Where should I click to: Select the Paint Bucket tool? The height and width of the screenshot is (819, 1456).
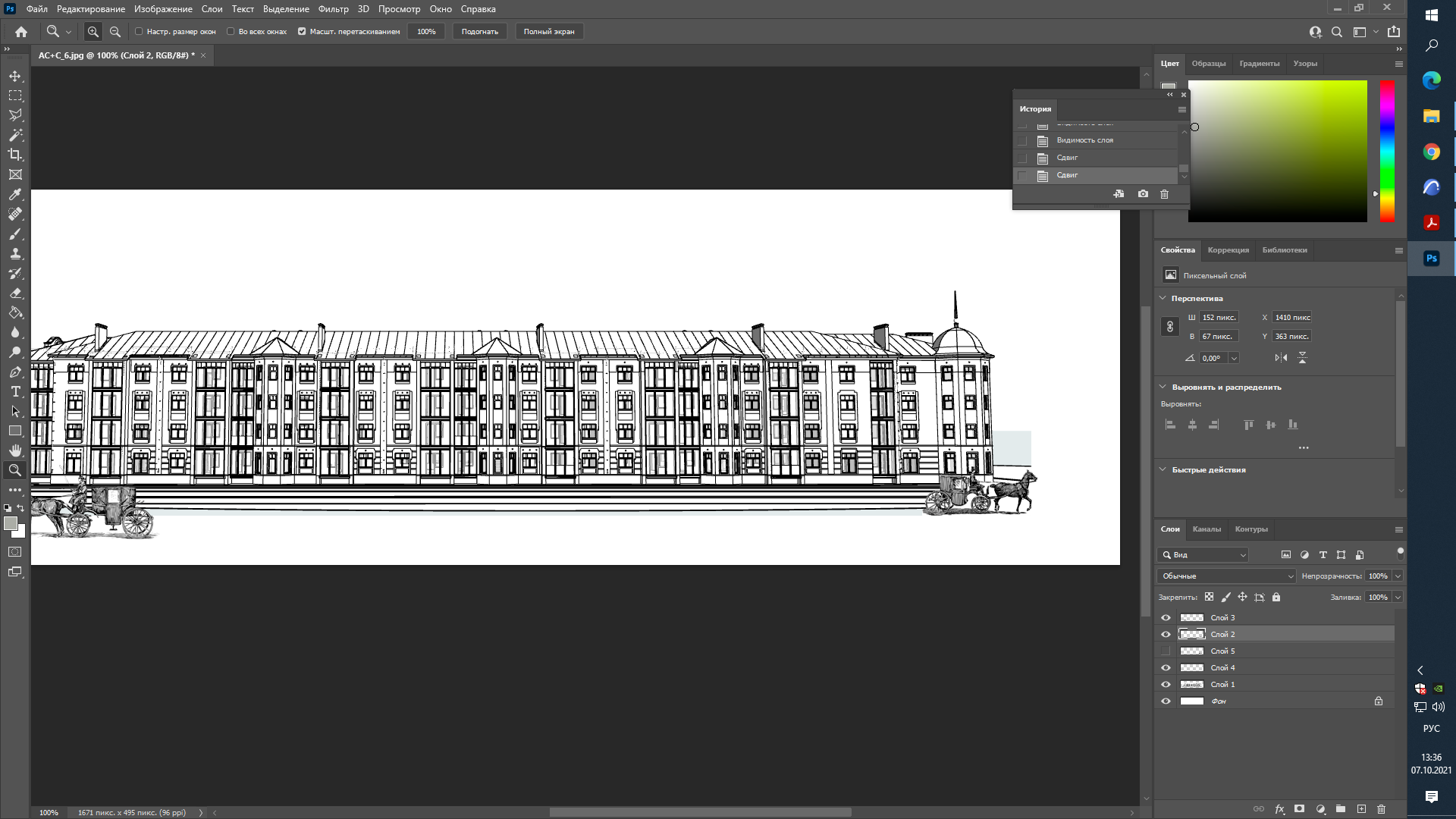coord(15,312)
